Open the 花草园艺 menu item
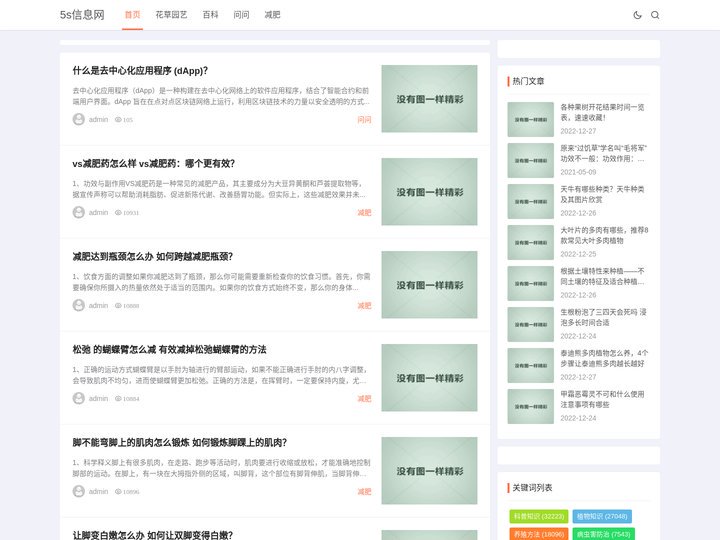Image resolution: width=720 pixels, height=540 pixels. pos(171,15)
